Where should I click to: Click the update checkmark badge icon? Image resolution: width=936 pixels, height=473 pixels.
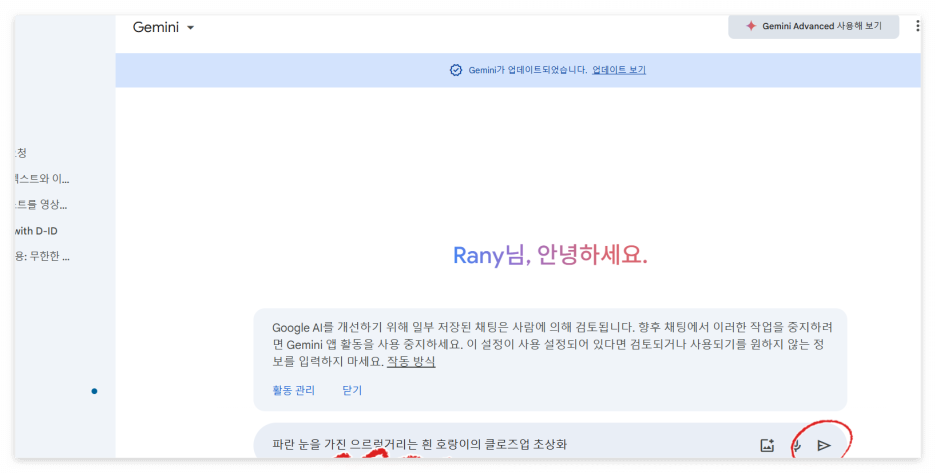point(455,70)
